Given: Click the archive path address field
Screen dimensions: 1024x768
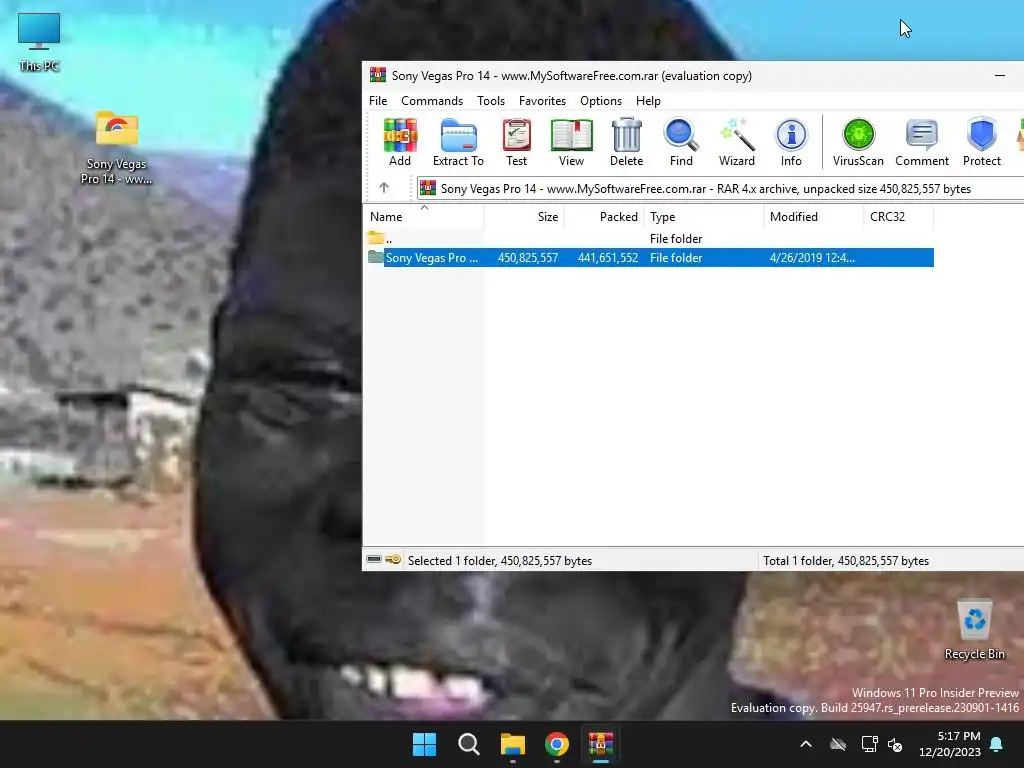Looking at the screenshot, I should 720,188.
